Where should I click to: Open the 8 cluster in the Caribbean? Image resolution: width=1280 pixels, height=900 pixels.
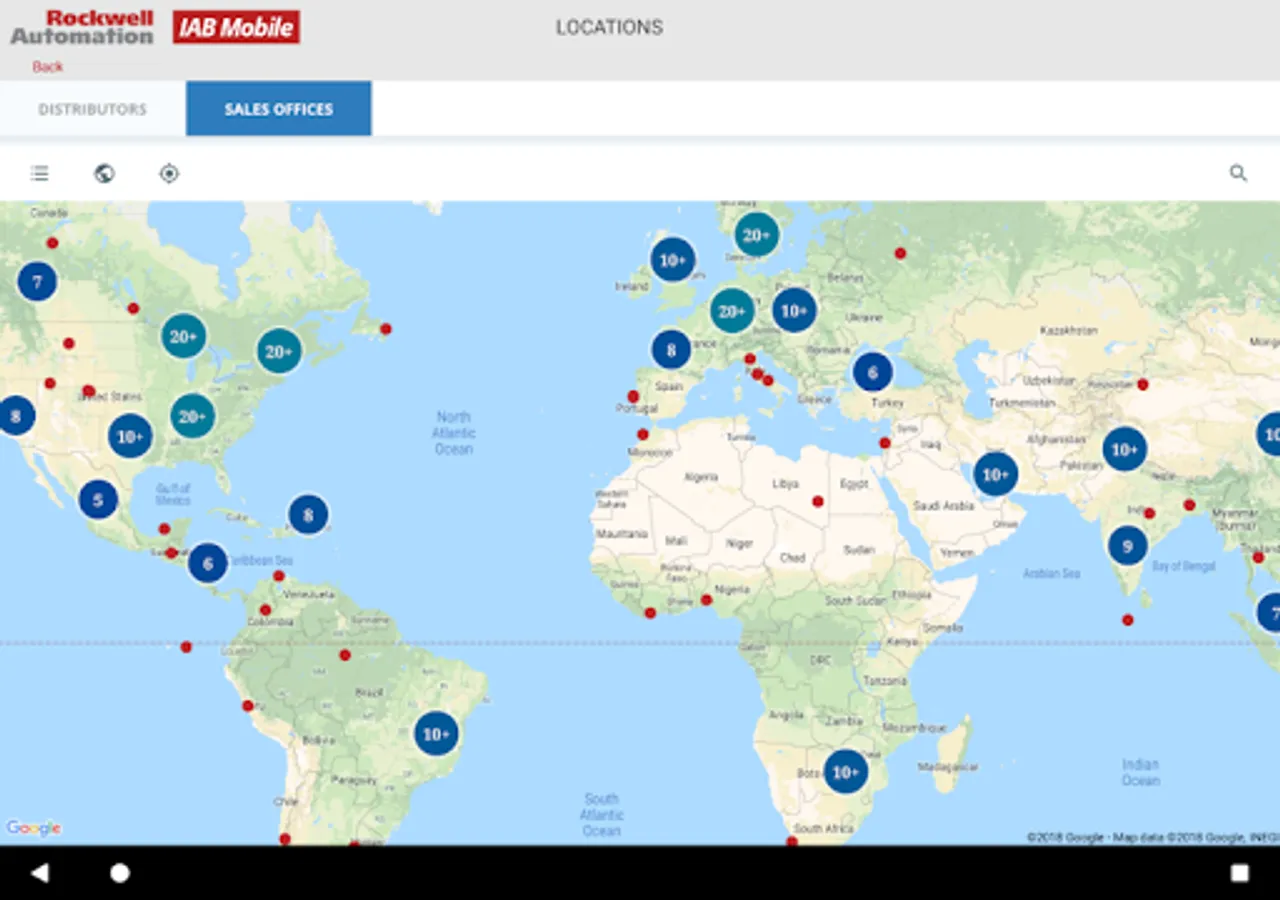click(308, 515)
